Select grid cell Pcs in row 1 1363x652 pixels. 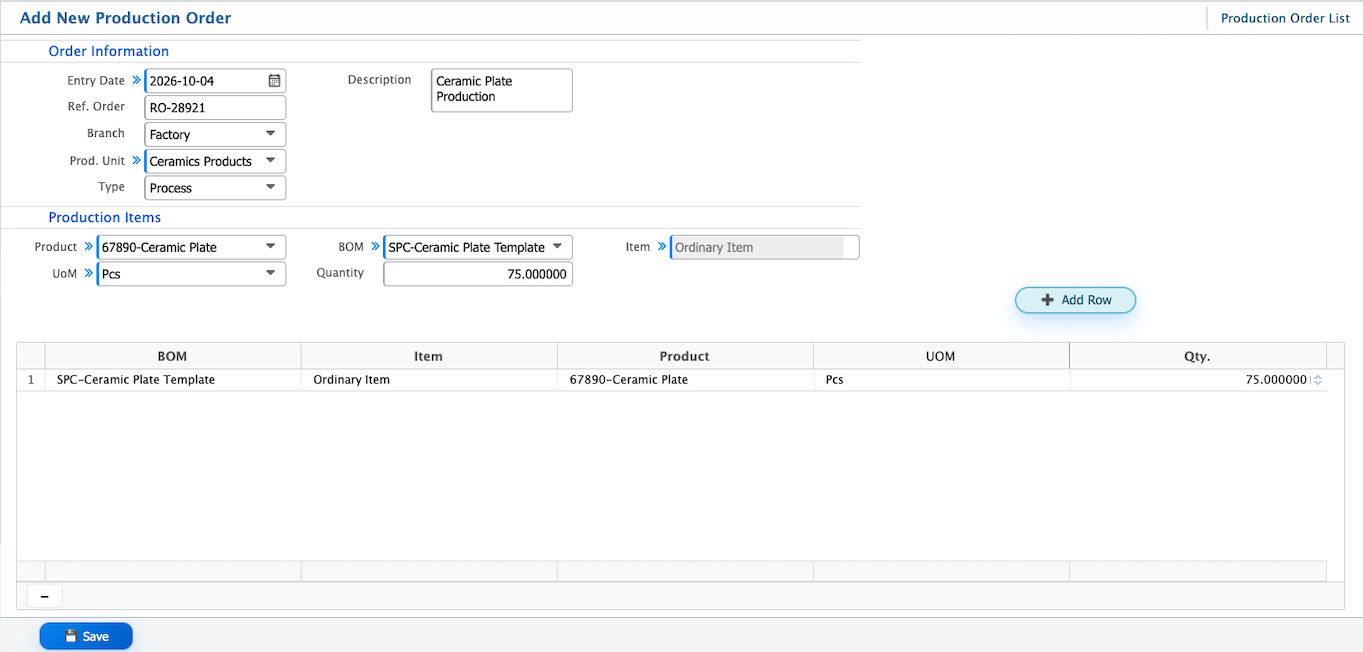[941, 380]
